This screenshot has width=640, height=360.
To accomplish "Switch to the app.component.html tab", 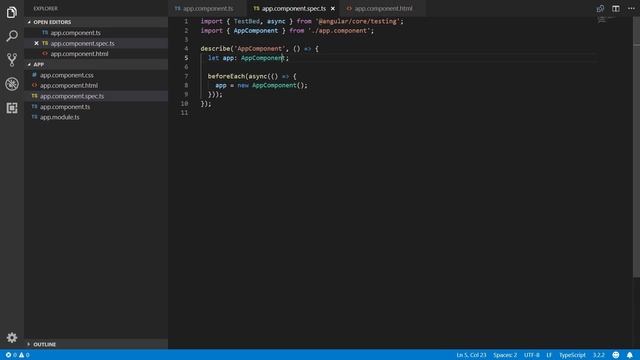I will pos(382,8).
